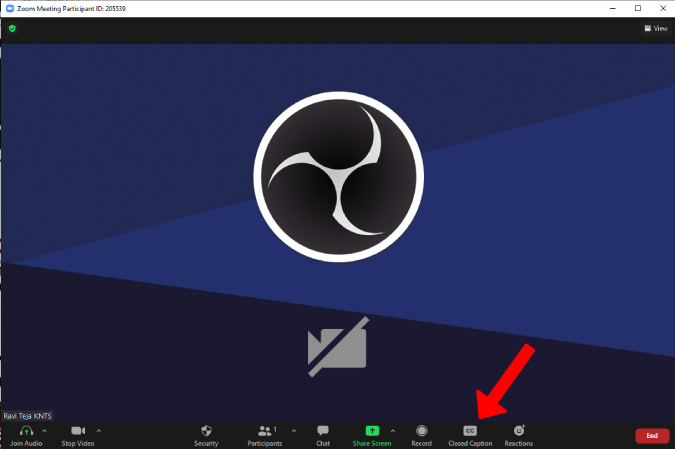Viewport: 675px width, 449px height.
Task: Open the View layout menu
Action: click(656, 28)
